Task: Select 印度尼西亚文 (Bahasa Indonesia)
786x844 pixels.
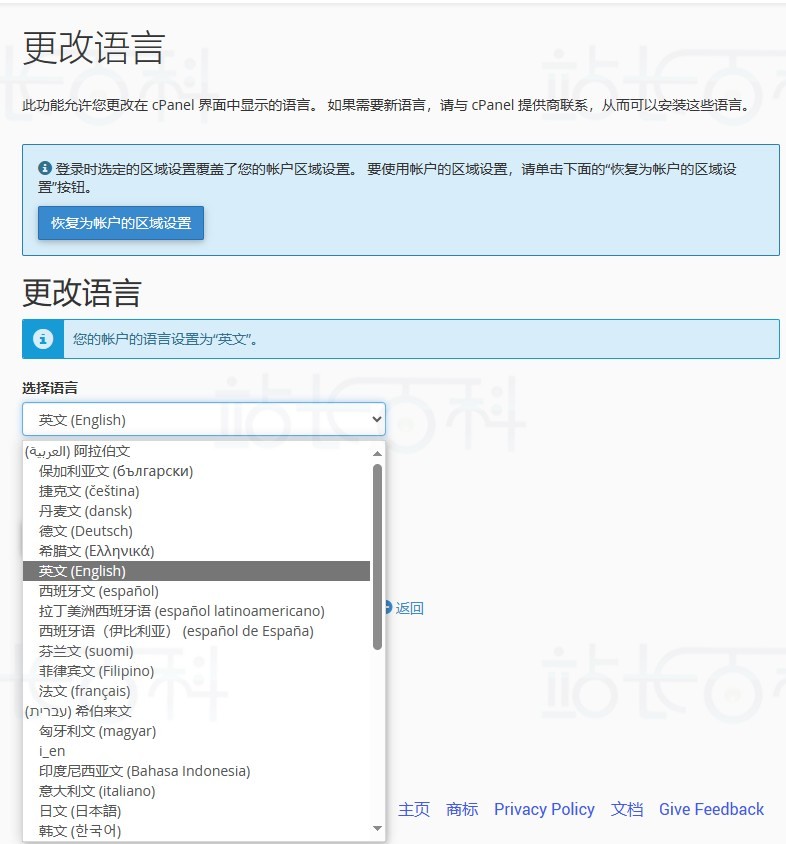Action: click(x=196, y=771)
